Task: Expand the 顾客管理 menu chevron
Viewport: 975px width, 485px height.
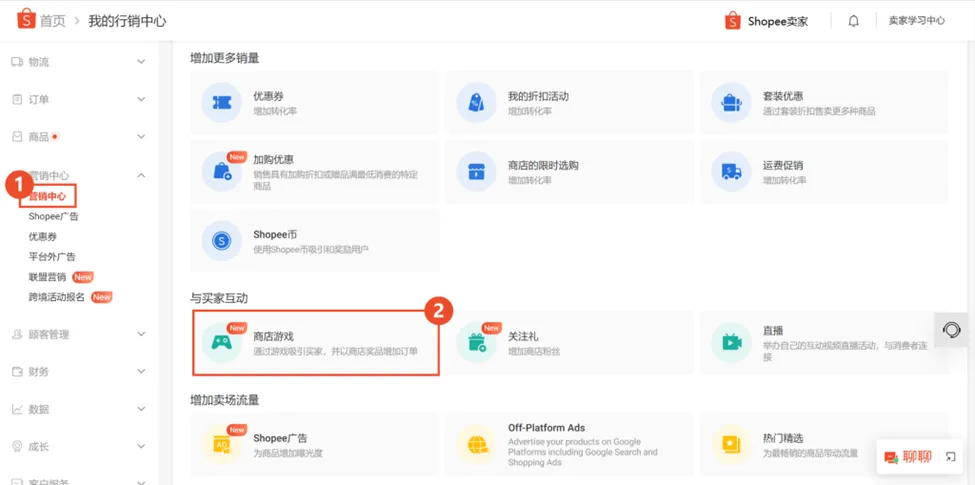Action: tap(141, 335)
